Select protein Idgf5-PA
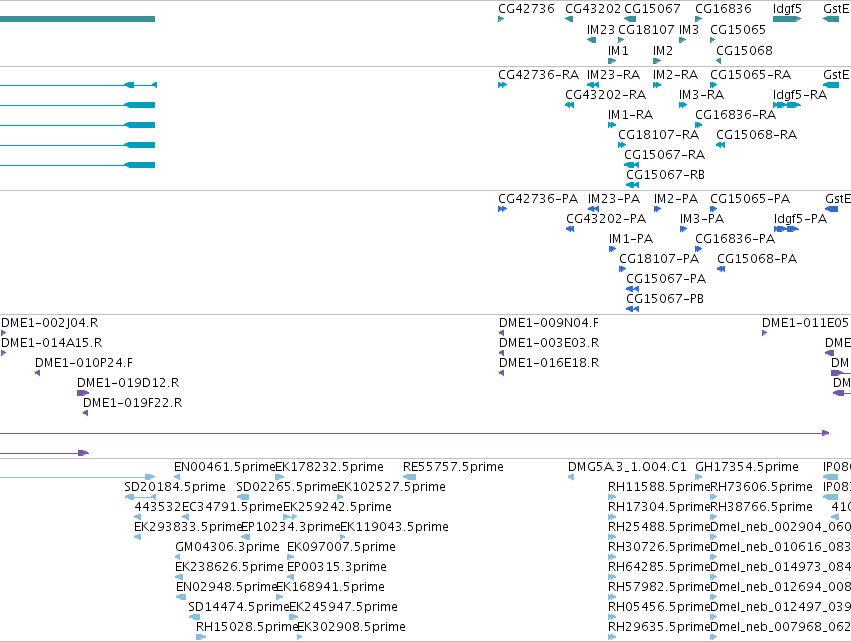 pos(801,219)
